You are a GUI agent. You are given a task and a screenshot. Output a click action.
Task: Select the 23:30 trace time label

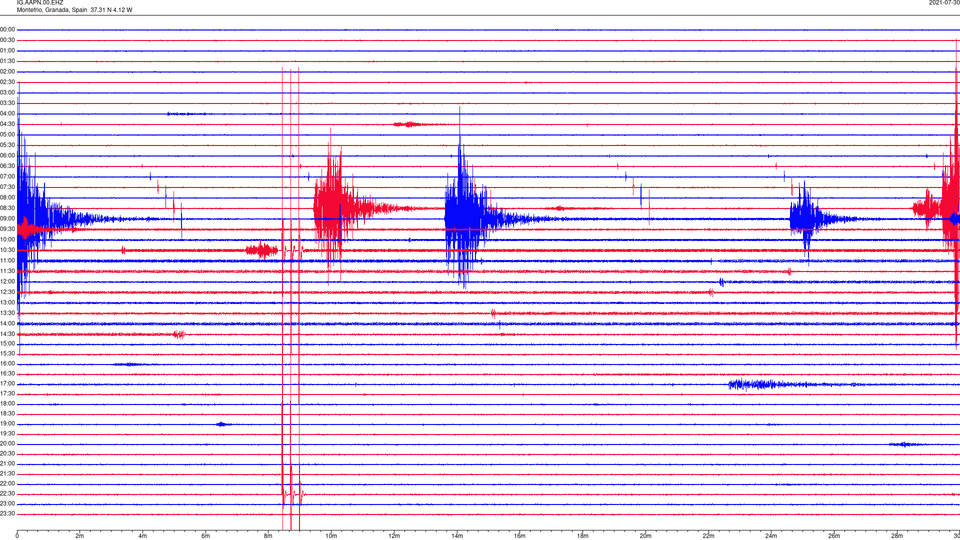pos(7,514)
